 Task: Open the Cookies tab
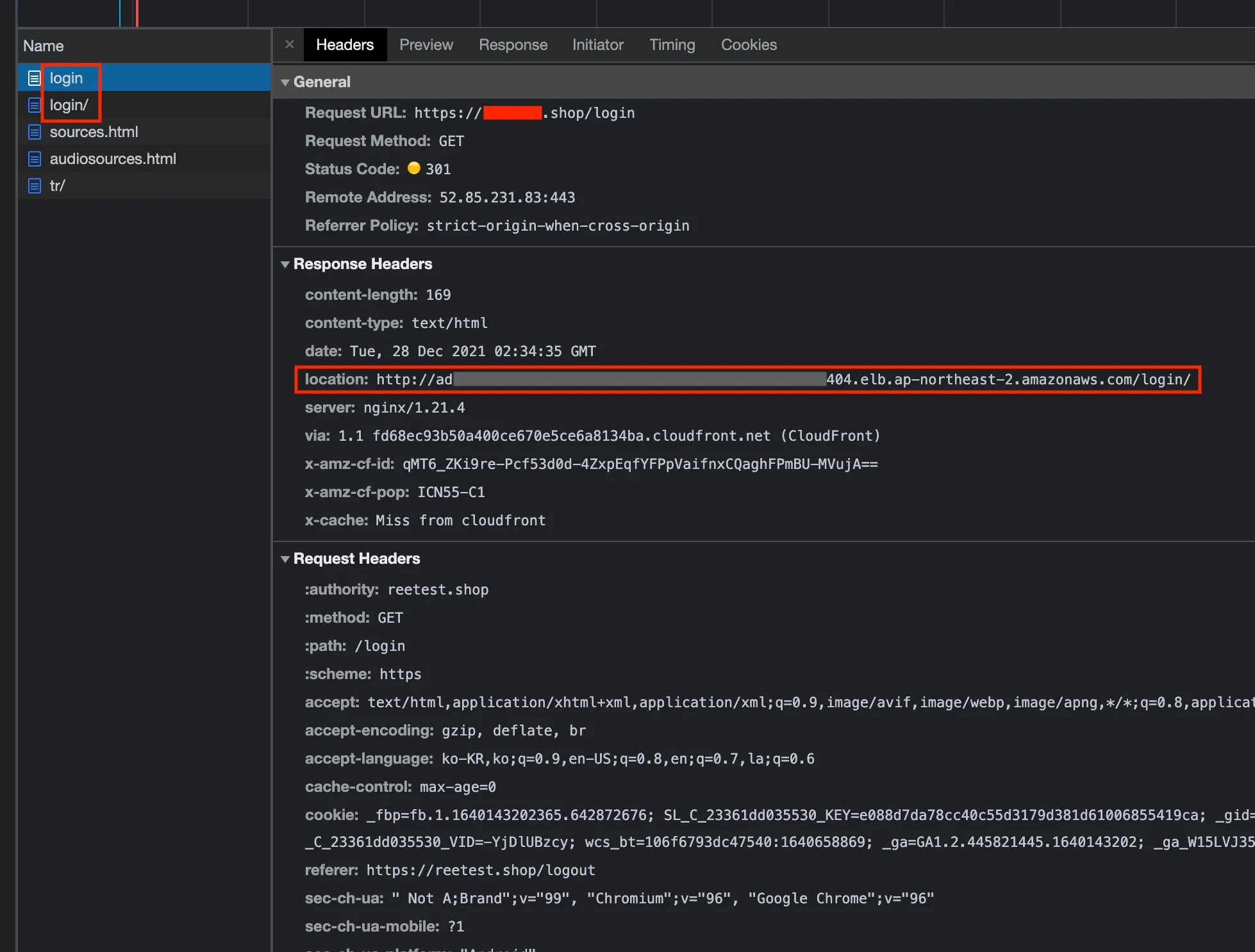[748, 45]
